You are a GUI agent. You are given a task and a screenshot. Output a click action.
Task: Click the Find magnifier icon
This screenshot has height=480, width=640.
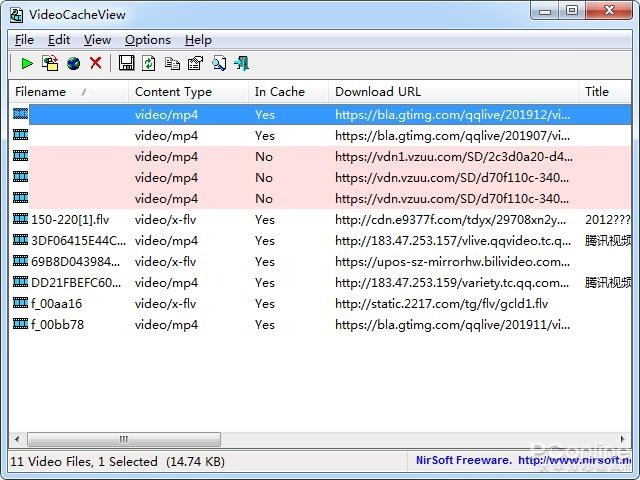(218, 63)
